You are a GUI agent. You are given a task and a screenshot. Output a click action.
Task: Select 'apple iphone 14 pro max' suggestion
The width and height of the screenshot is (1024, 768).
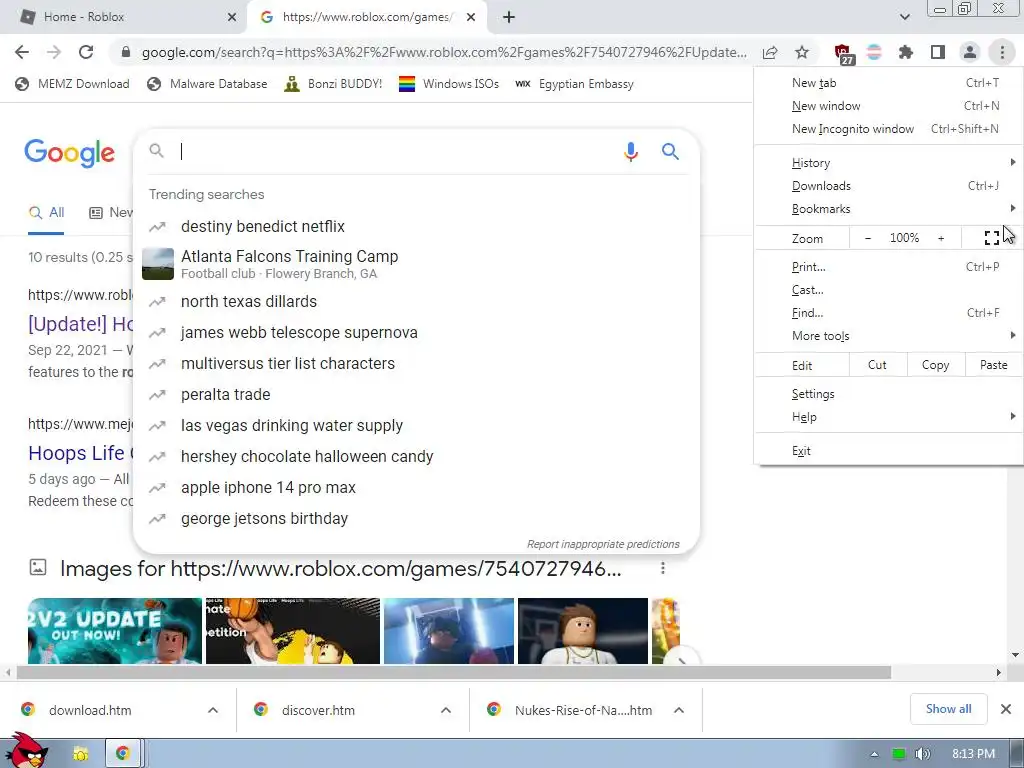pos(417,488)
